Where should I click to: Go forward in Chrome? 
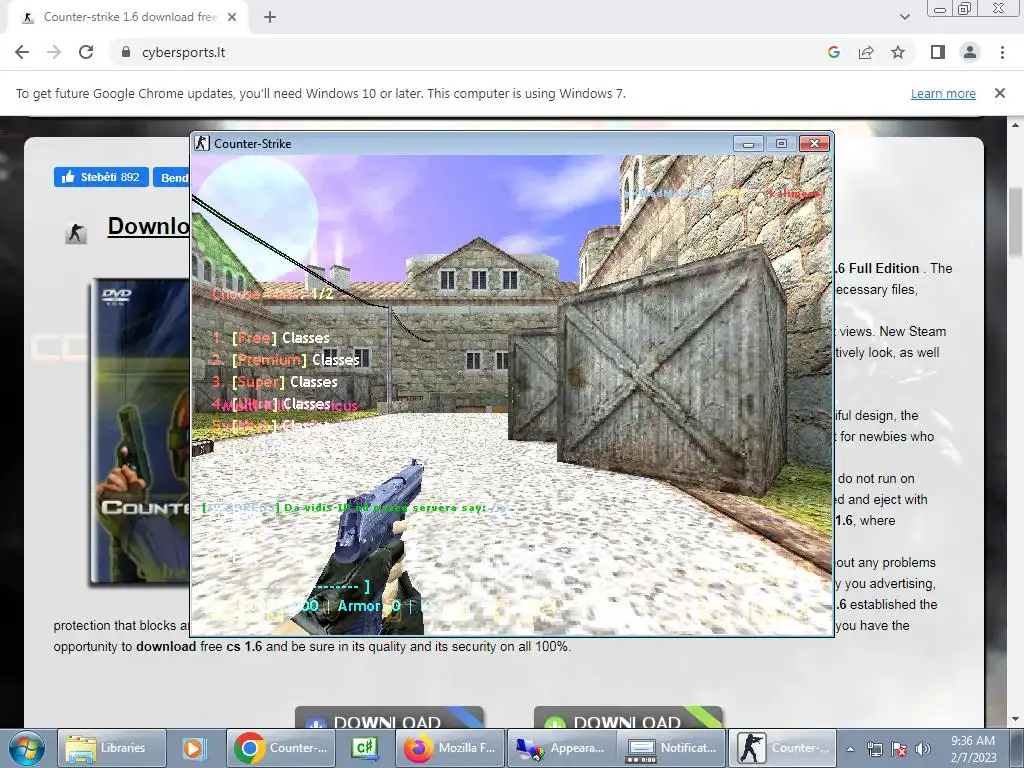tap(54, 52)
